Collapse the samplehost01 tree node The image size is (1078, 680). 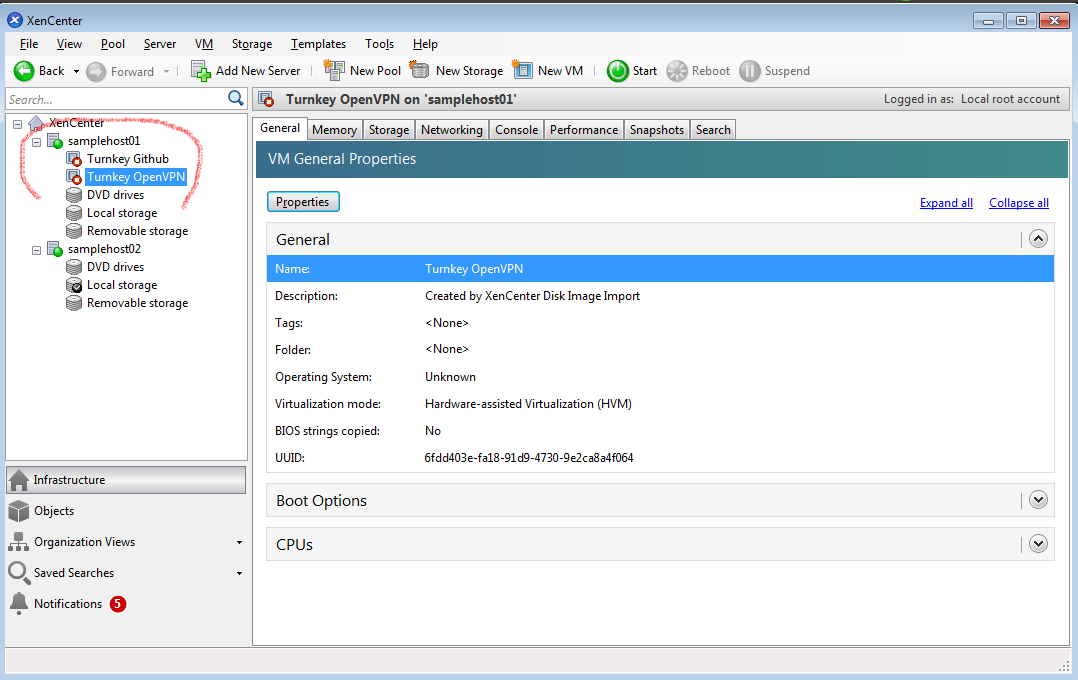(x=36, y=142)
